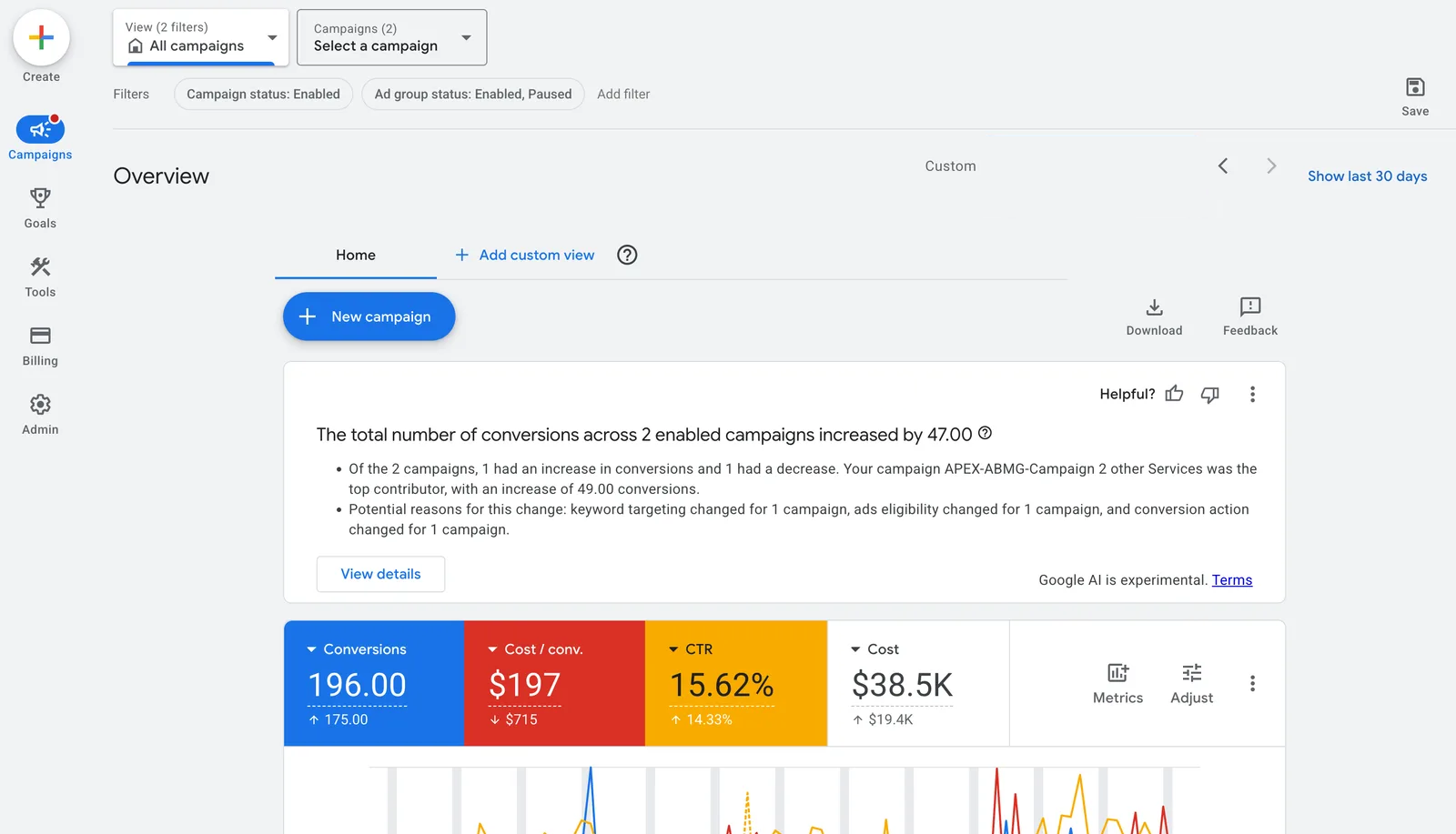
Task: Go to next date range arrow
Action: point(1271,166)
